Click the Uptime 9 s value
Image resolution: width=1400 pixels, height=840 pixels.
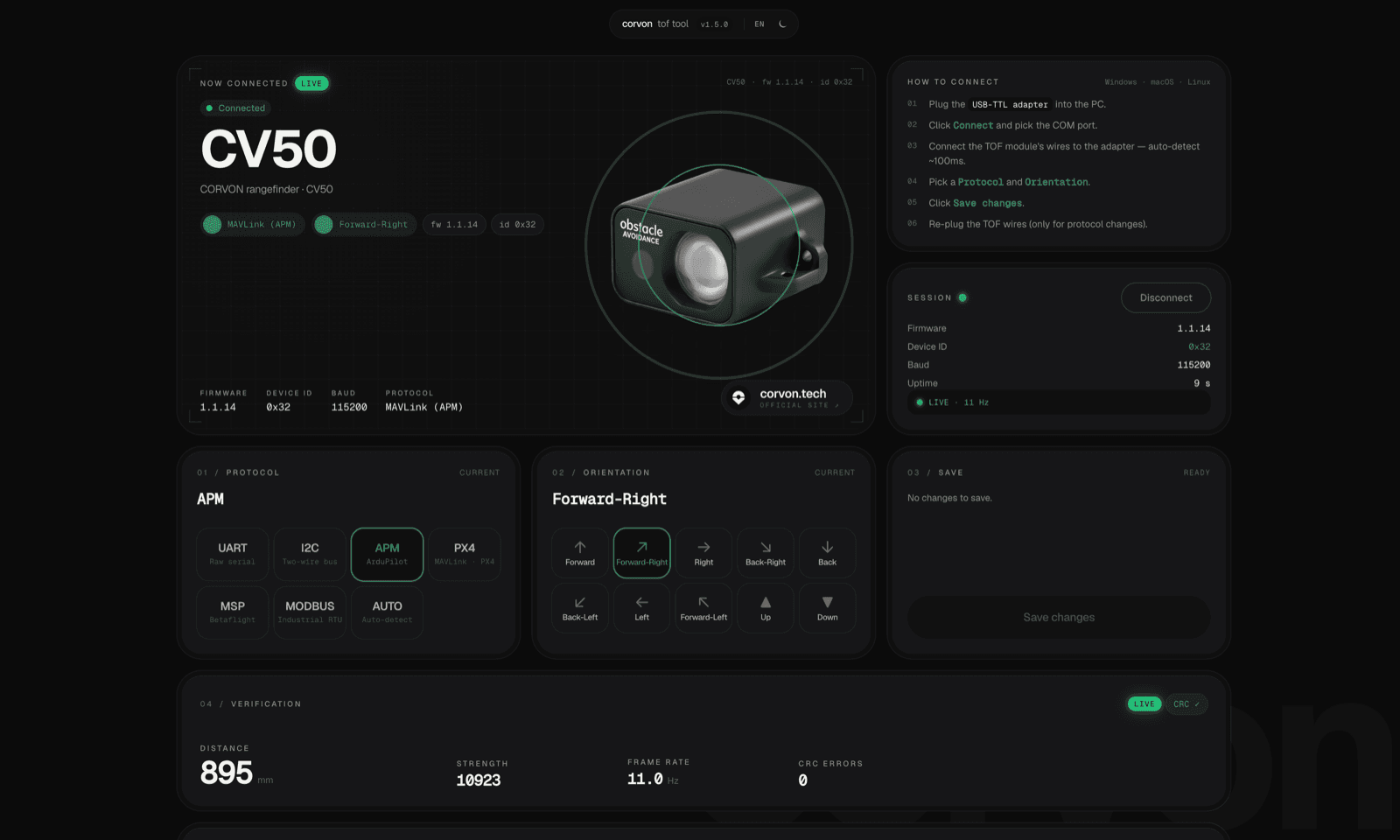tap(1202, 383)
